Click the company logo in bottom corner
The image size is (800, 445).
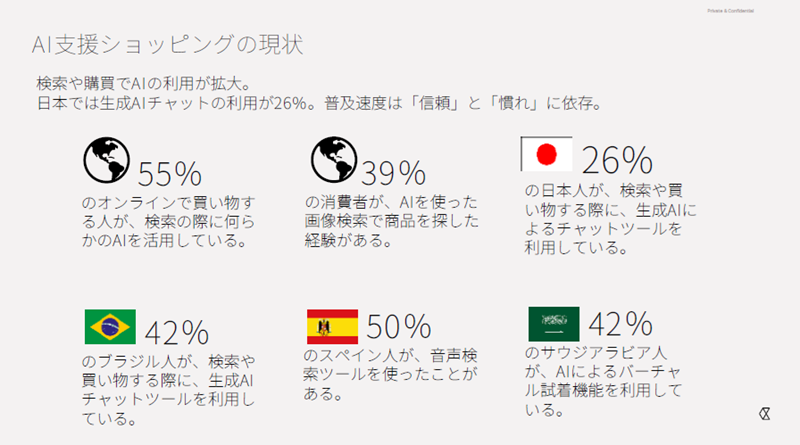[765, 415]
